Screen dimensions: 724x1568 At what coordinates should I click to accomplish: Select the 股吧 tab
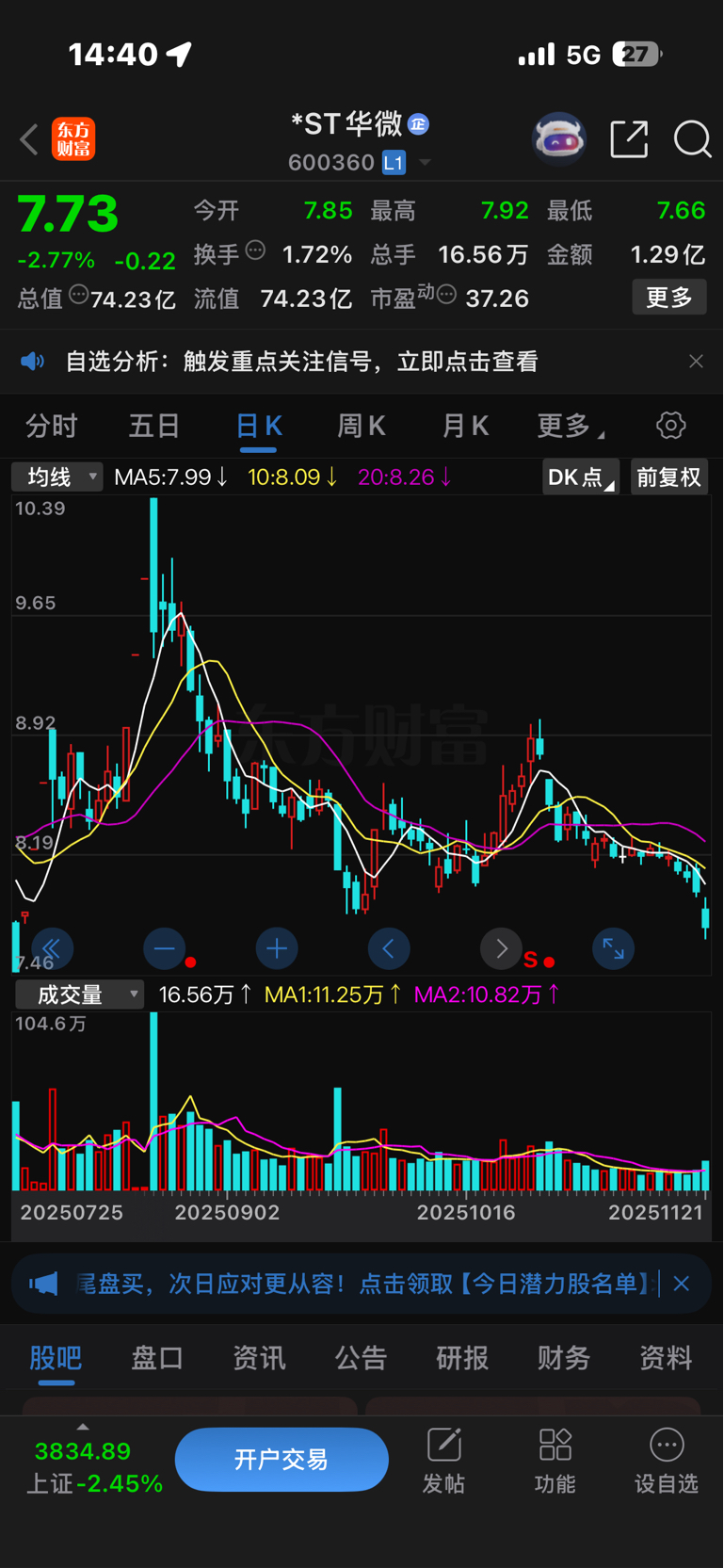56,1358
